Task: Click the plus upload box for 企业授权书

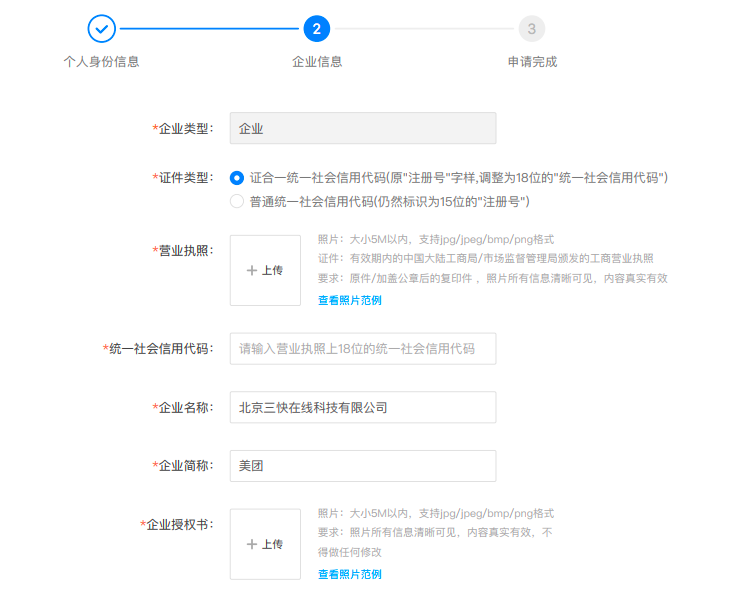Action: pyautogui.click(x=265, y=544)
